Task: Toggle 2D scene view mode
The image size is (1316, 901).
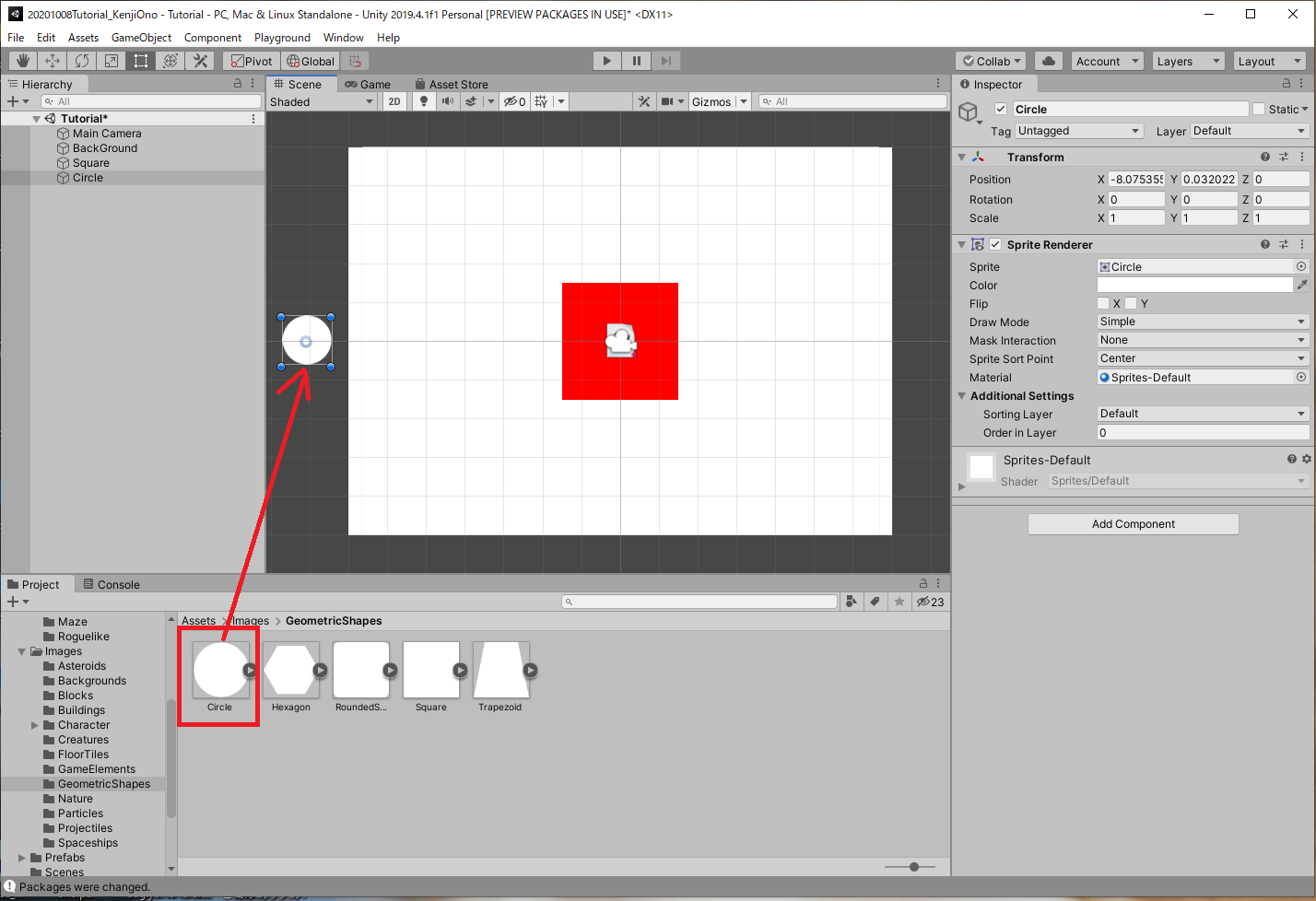Action: pyautogui.click(x=394, y=101)
